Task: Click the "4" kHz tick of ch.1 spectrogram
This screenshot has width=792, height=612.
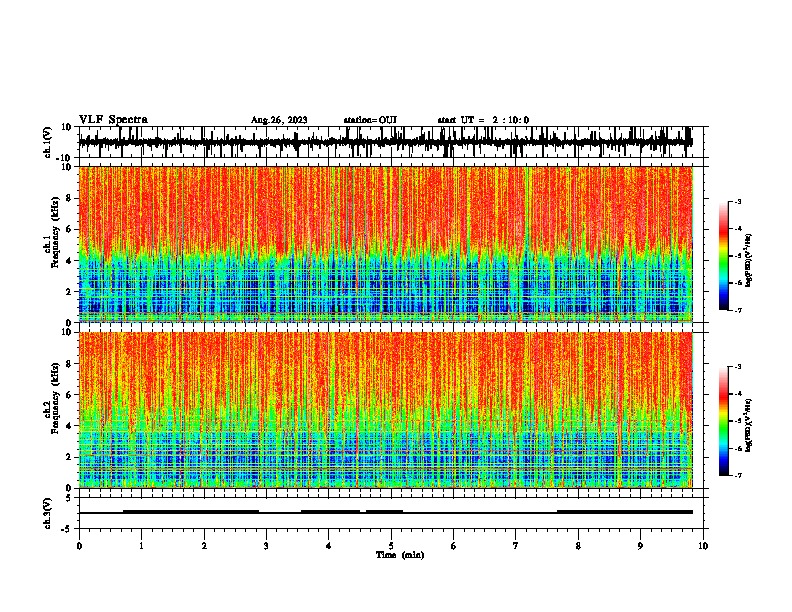Action: click(x=69, y=261)
